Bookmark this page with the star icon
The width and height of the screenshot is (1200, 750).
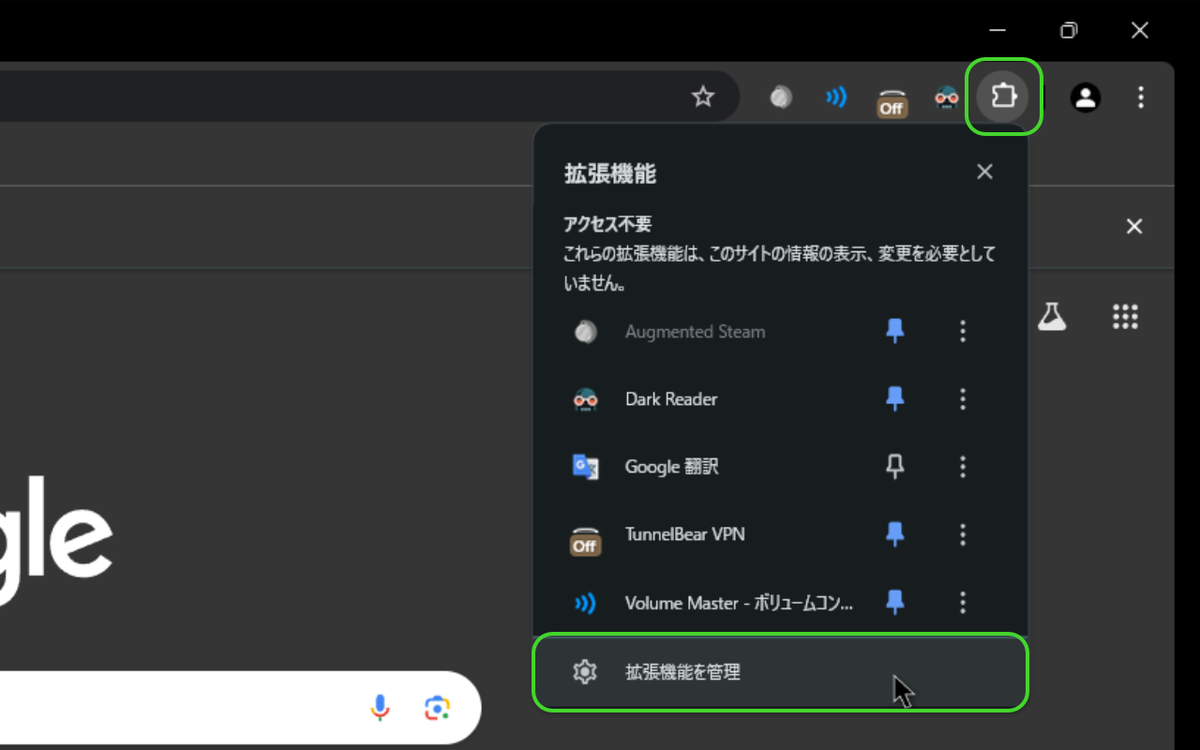point(703,97)
